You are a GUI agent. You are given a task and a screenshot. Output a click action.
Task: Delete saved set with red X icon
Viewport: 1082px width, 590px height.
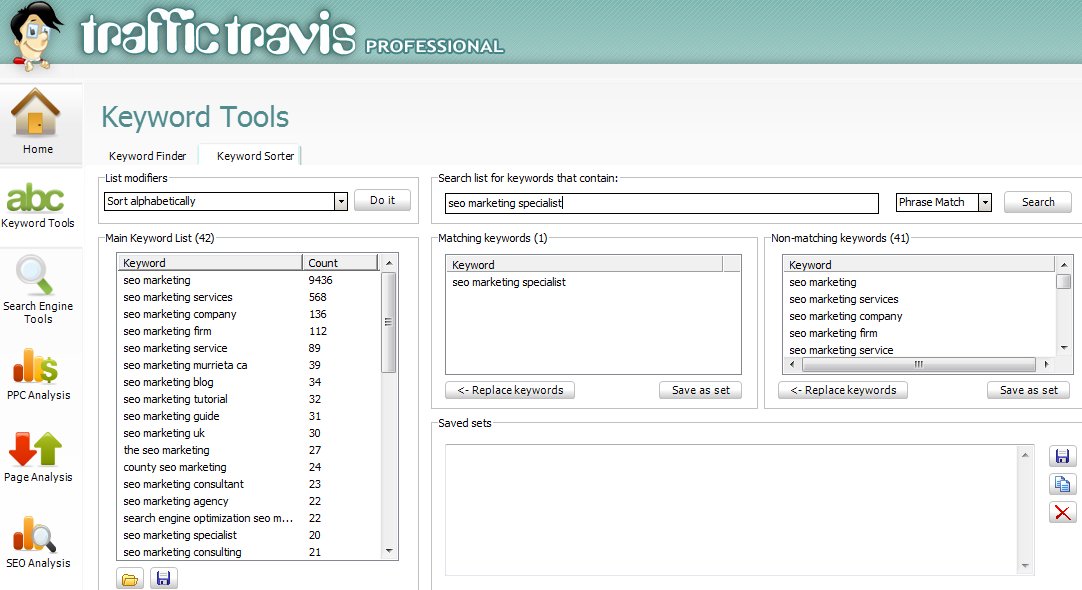(1062, 513)
